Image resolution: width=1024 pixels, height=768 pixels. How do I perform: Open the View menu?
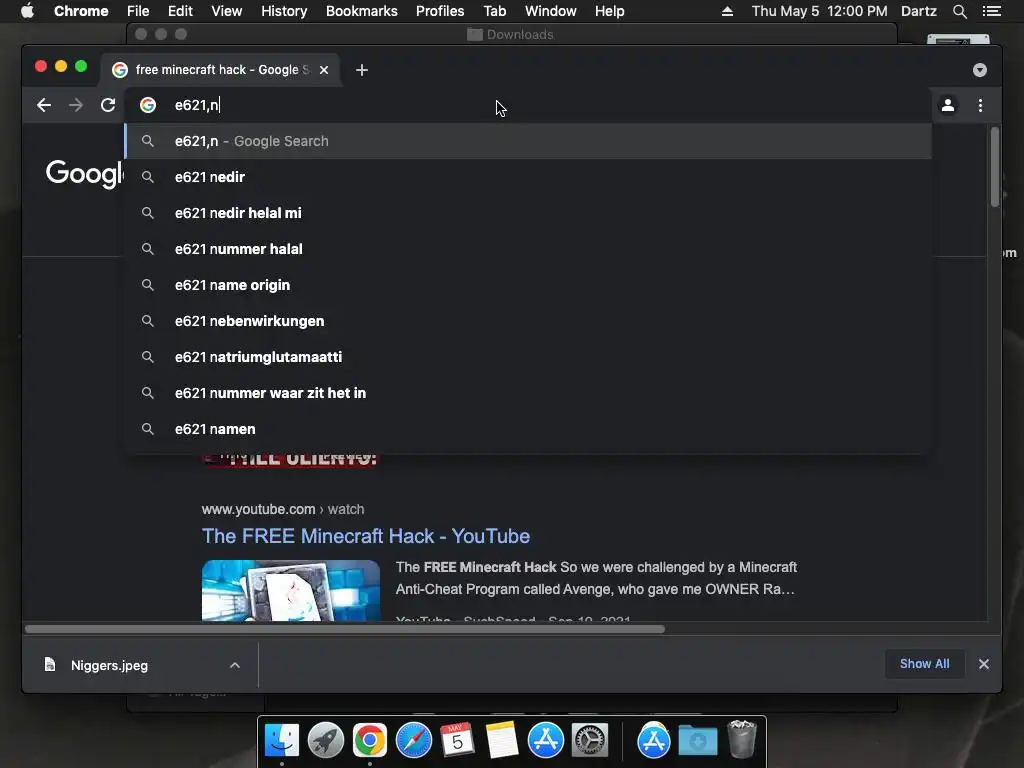pos(227,11)
